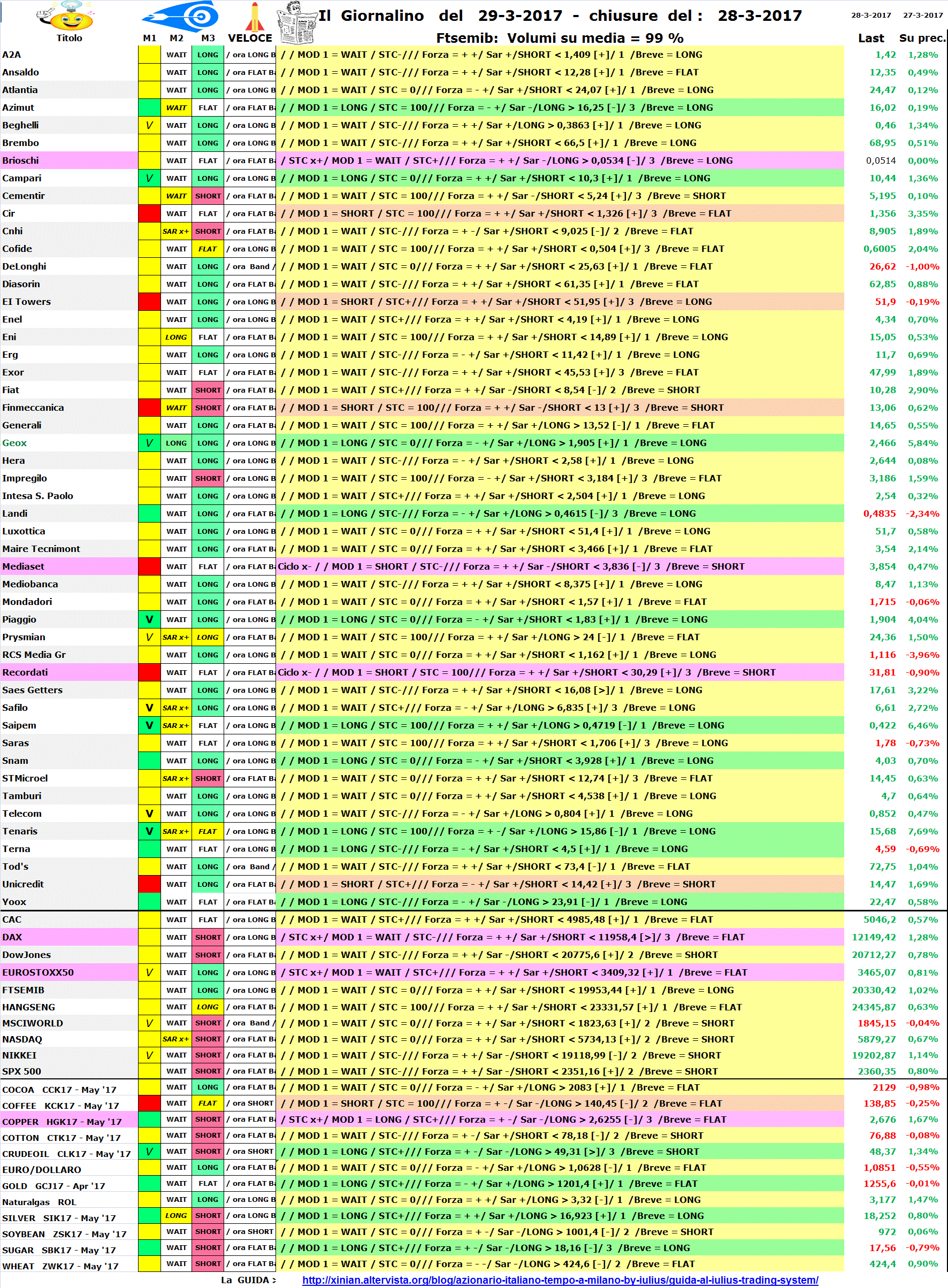
Task: Click the M2 column header
Action: tap(176, 38)
